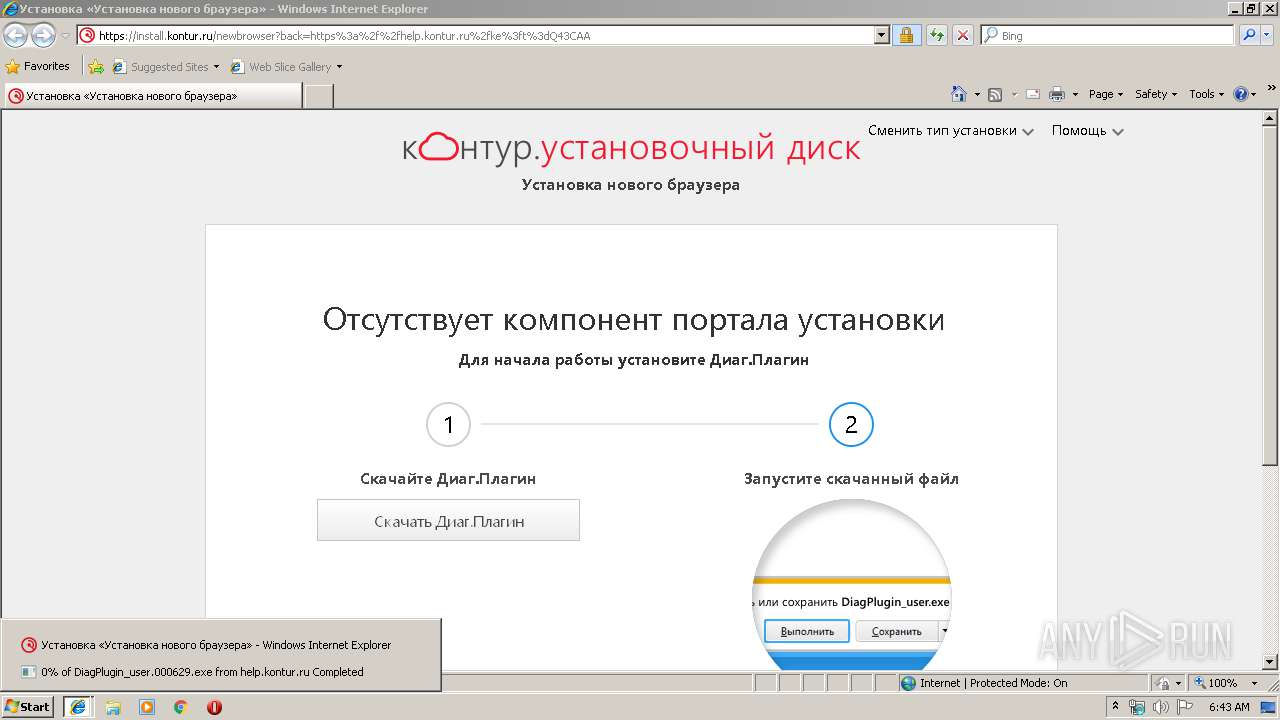Click the red Stop loading X icon
Image resolution: width=1280 pixels, height=720 pixels.
962,35
